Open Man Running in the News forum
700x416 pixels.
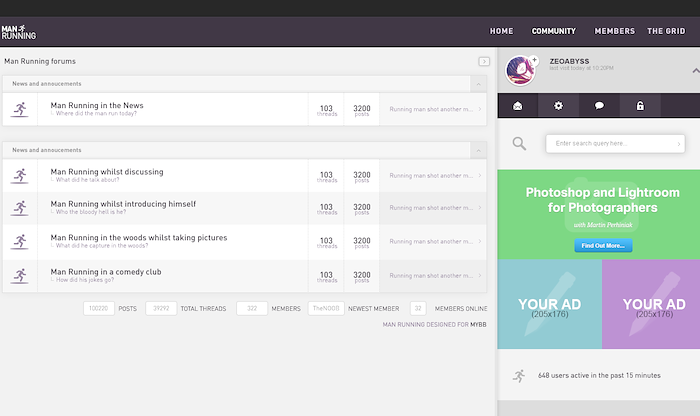point(97,105)
